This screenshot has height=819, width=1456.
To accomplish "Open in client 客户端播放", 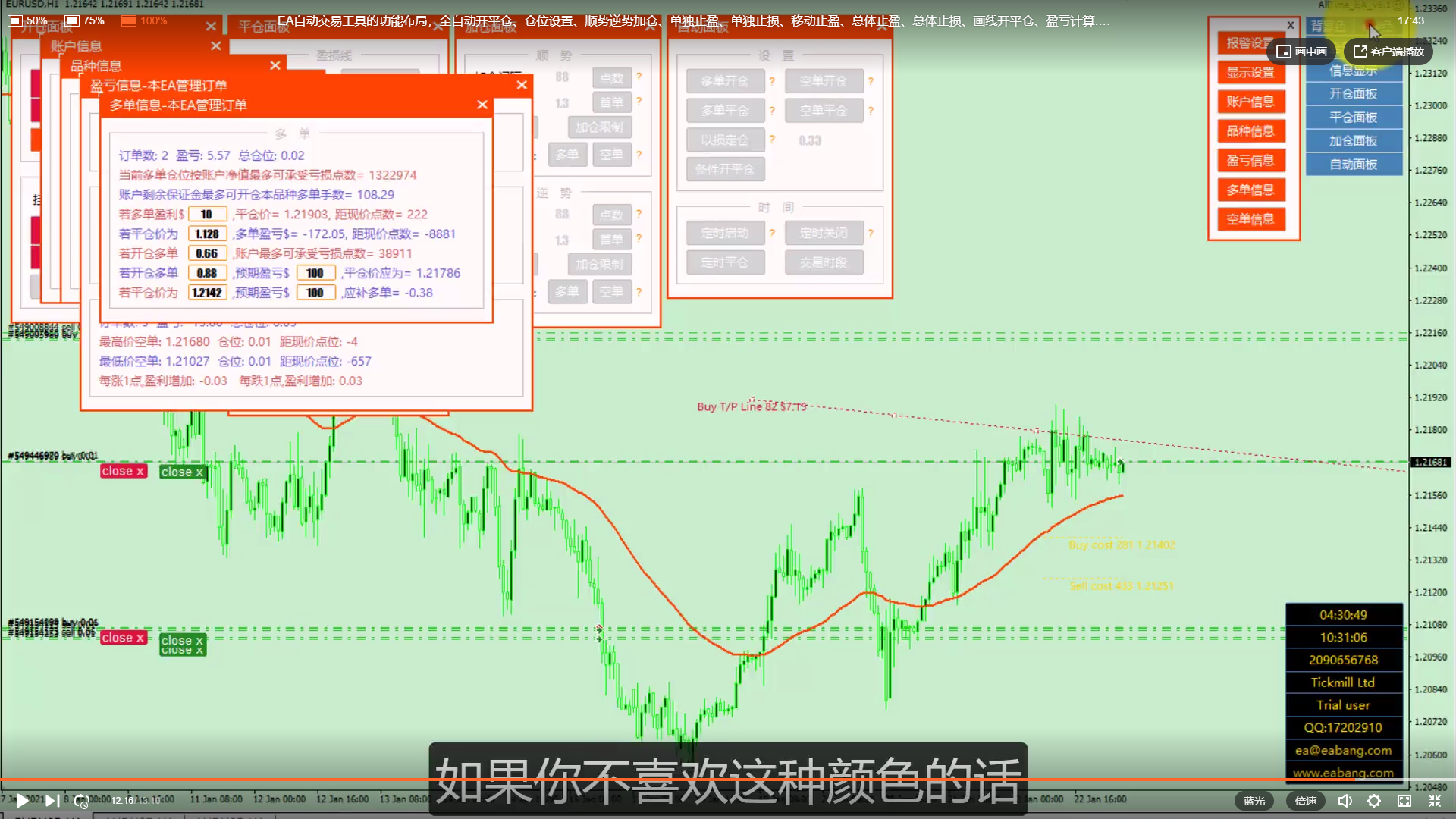I will coord(1389,52).
